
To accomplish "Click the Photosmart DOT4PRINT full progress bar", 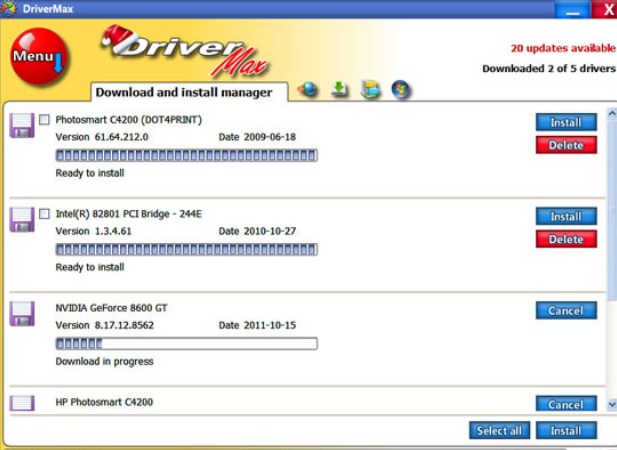I will pos(187,155).
